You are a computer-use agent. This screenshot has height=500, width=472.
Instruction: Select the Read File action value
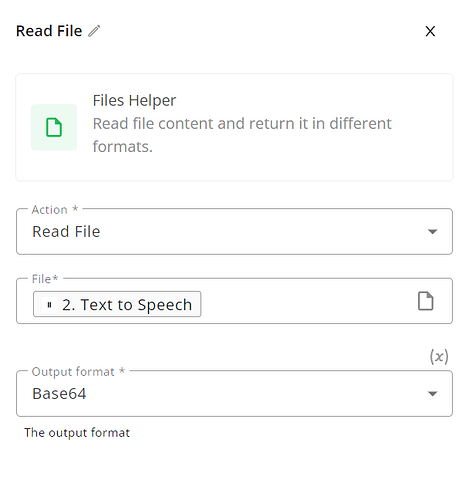(66, 231)
